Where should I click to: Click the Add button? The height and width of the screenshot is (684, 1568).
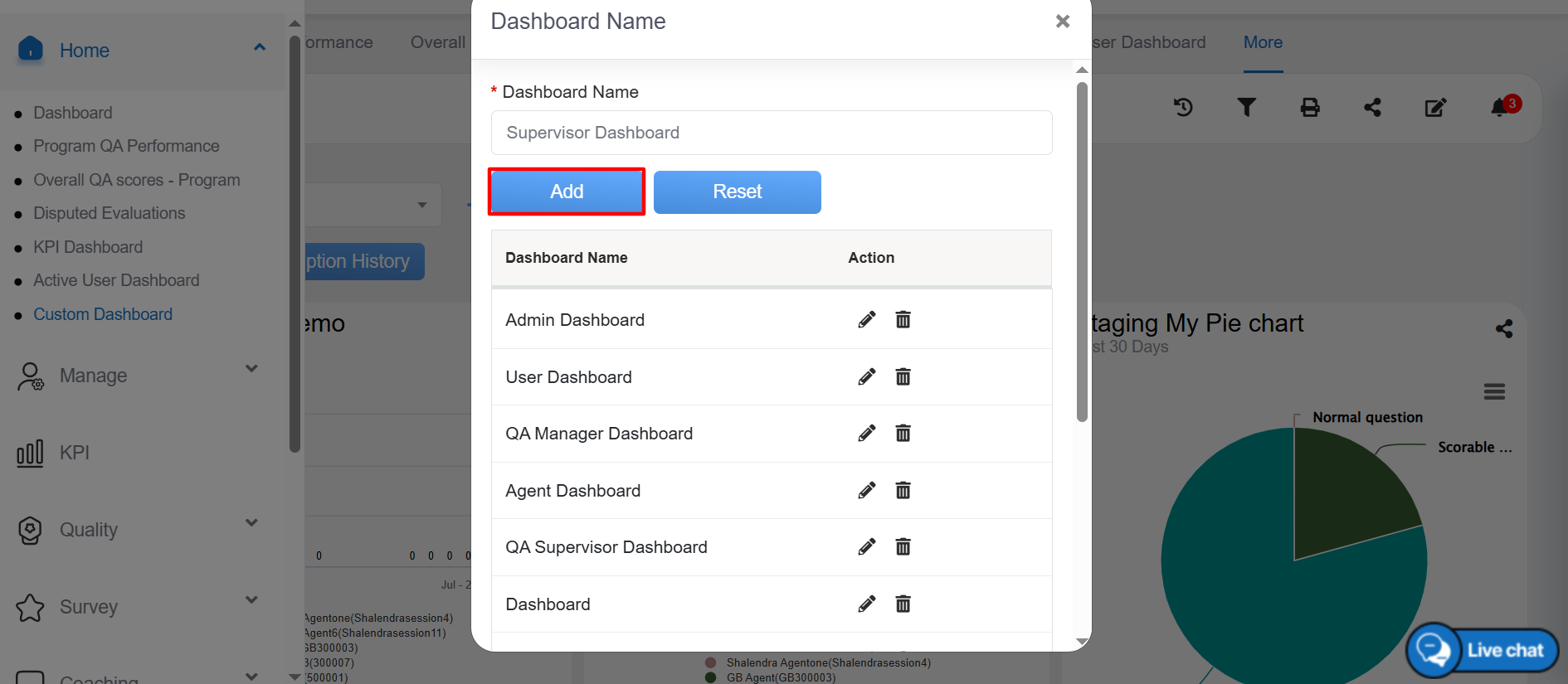(567, 192)
